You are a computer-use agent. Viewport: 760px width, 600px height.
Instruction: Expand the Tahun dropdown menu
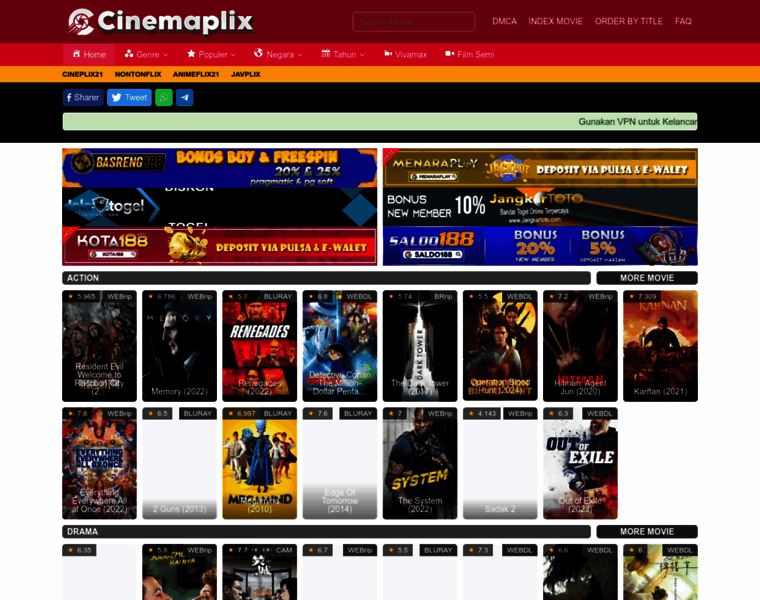pyautogui.click(x=362, y=55)
